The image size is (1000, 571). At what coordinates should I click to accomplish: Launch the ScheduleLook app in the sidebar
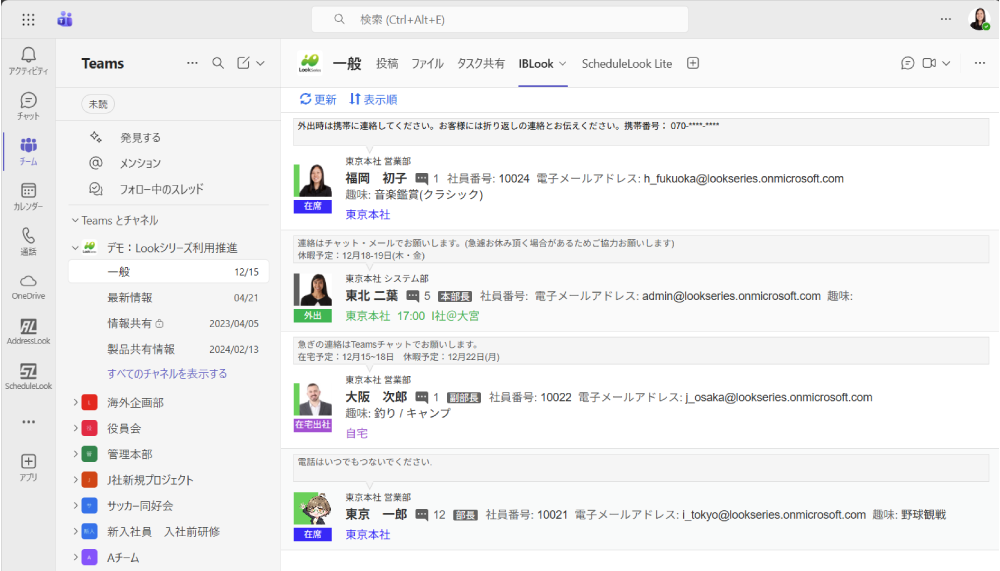point(28,376)
